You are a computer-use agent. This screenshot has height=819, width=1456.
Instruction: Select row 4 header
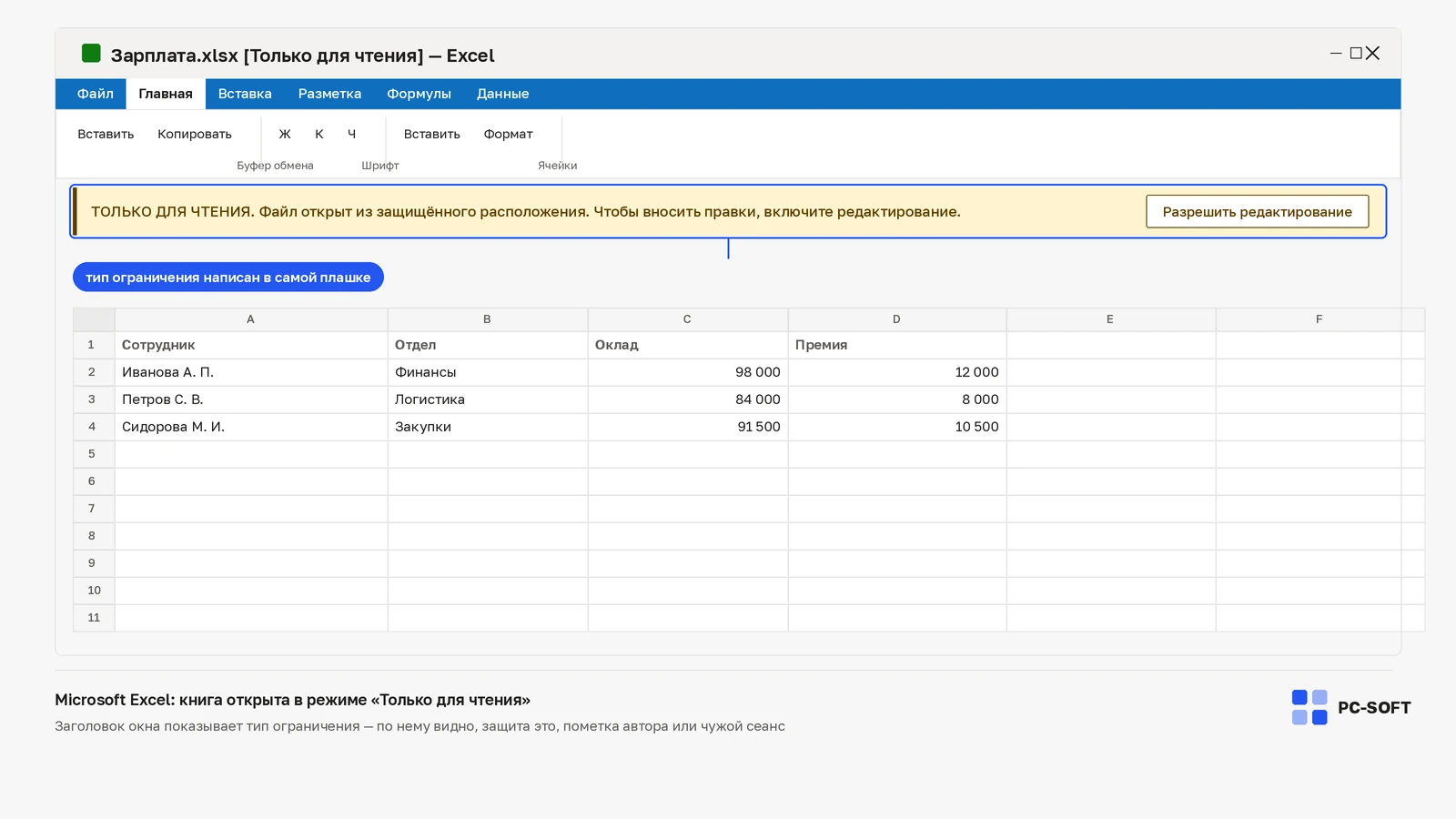(94, 427)
